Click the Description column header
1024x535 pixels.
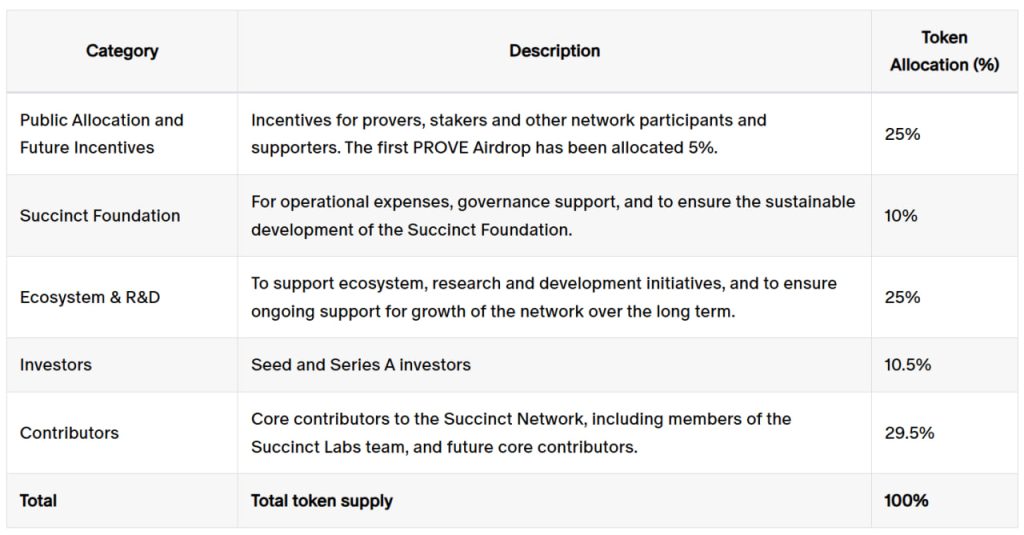pyautogui.click(x=554, y=51)
